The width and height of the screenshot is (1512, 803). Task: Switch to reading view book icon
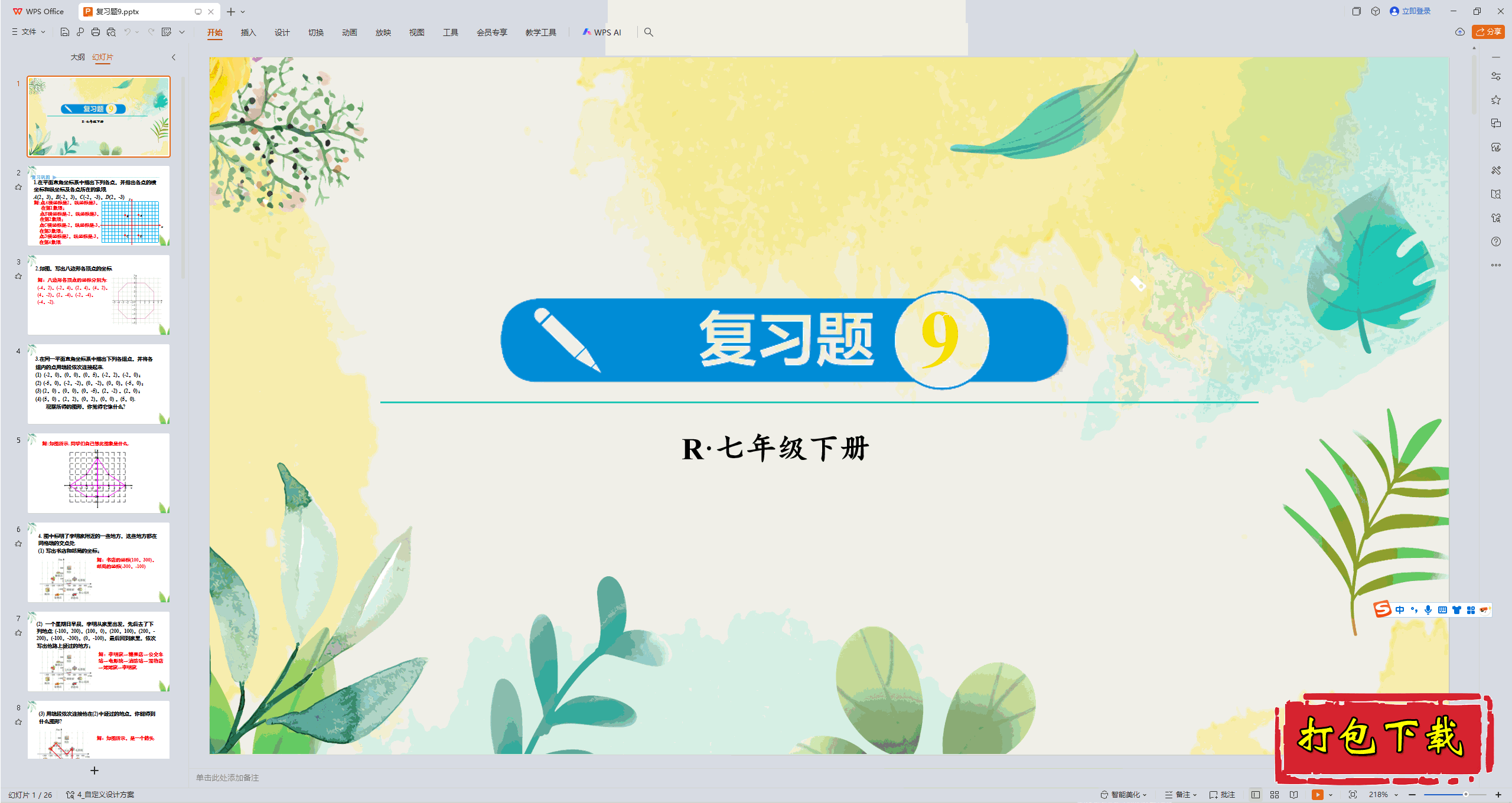(1293, 795)
